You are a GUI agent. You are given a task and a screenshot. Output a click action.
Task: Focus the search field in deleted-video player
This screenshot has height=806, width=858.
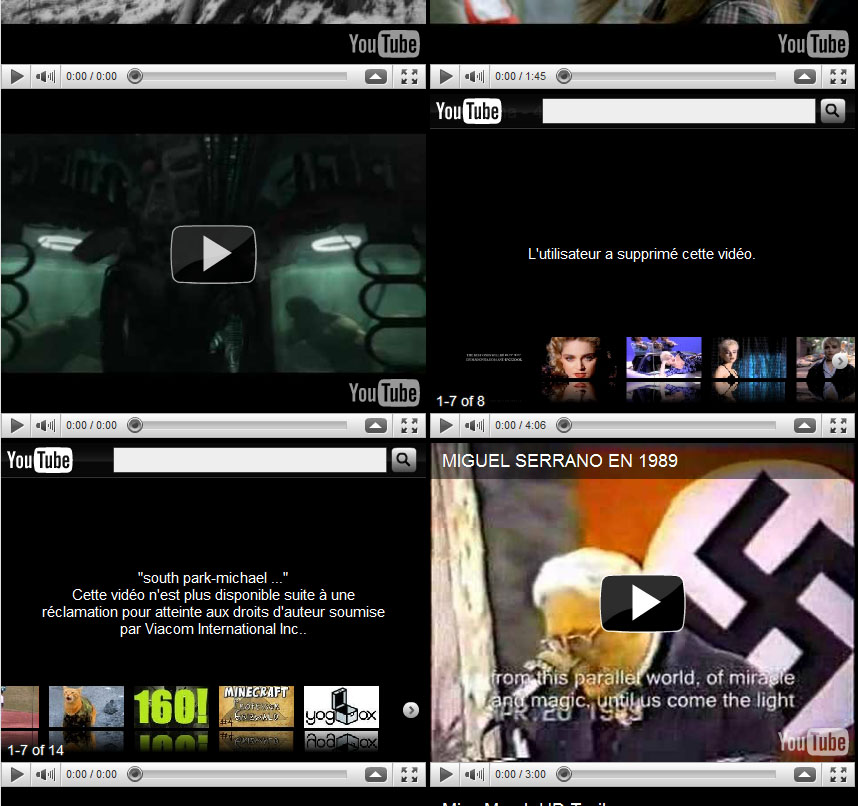(679, 111)
